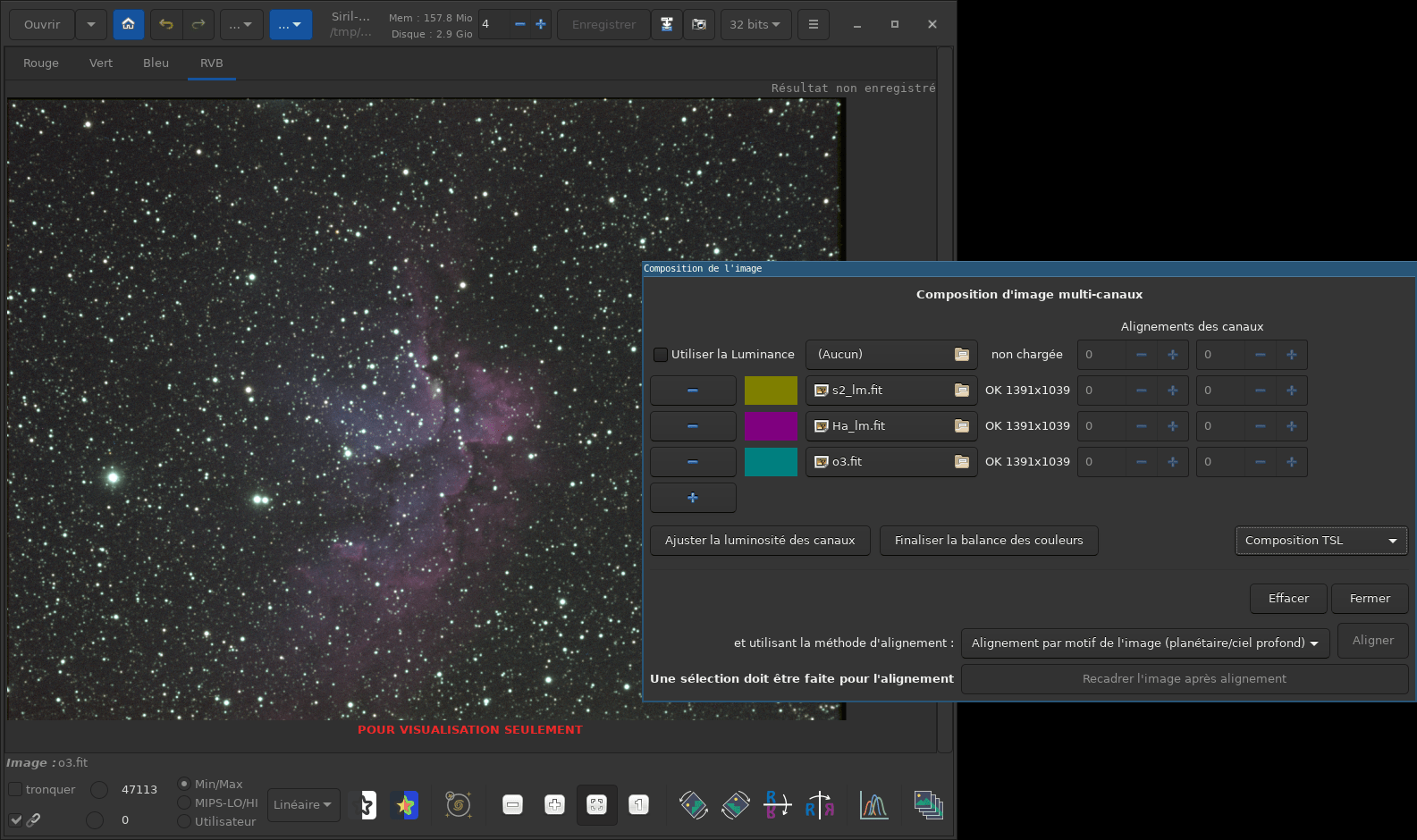Screen dimensions: 1417x840
Task: Click the zoom to fit icon
Action: click(x=596, y=805)
